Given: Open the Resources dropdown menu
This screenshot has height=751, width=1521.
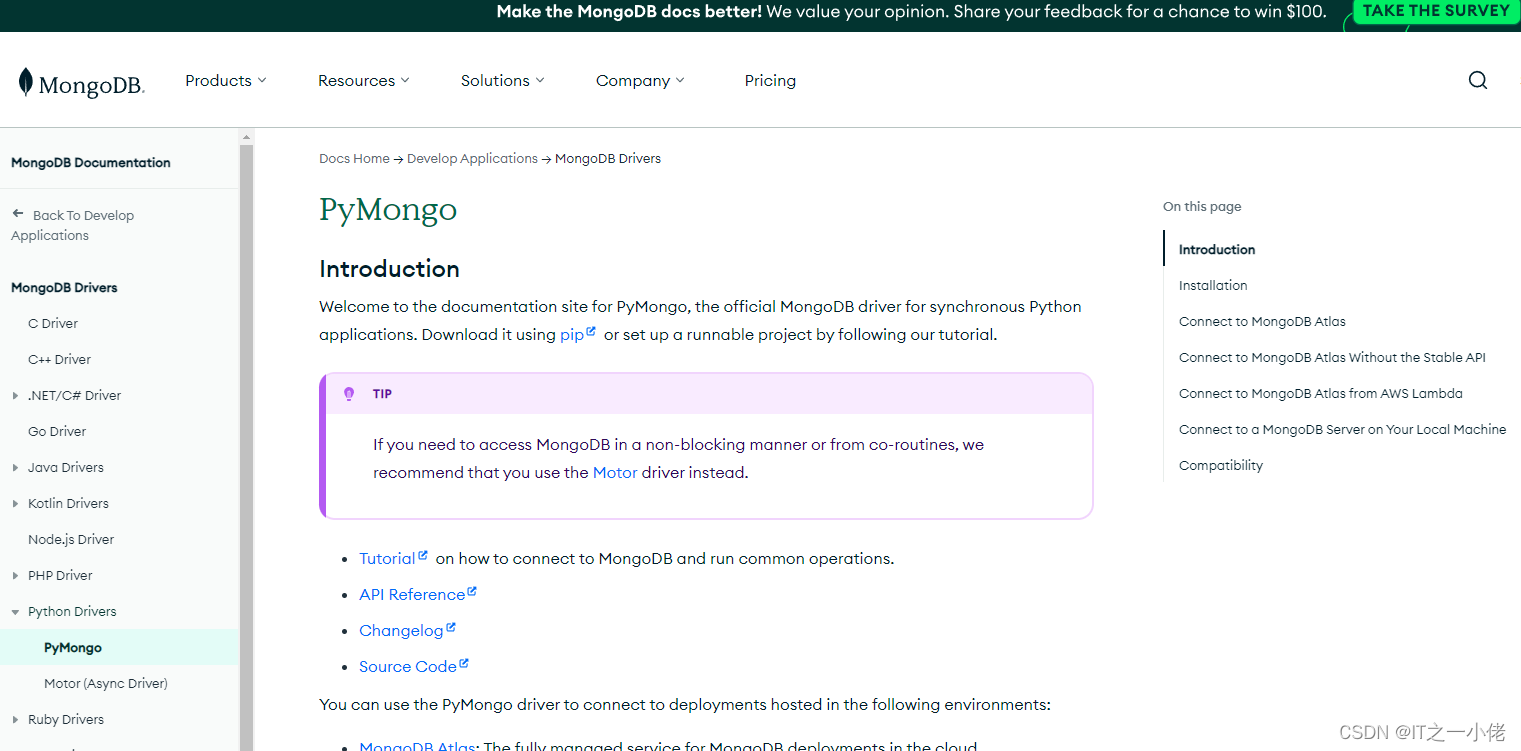Looking at the screenshot, I should pos(364,81).
